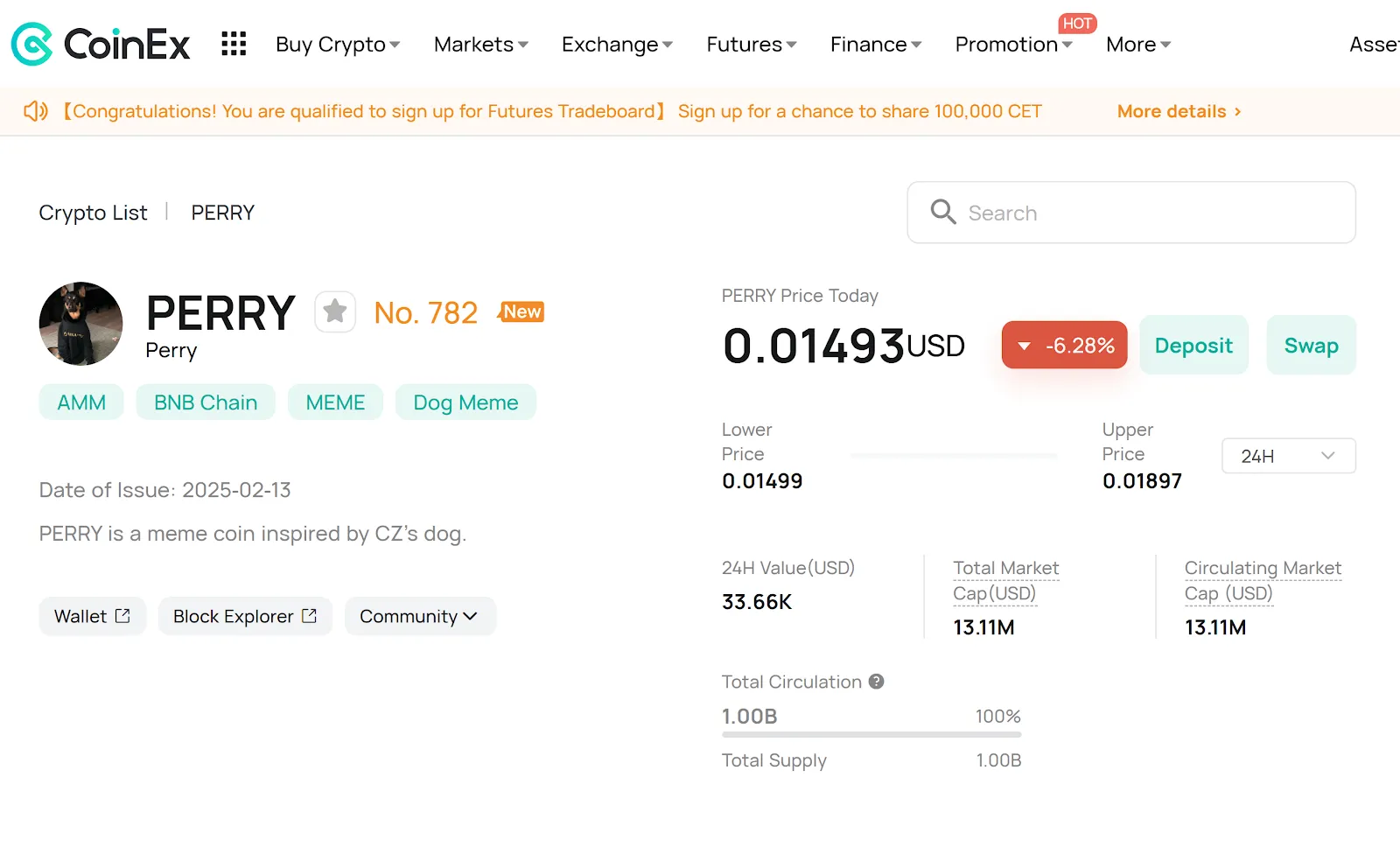The height and width of the screenshot is (847, 1400).
Task: Click the HOT badge above Promotion
Action: coord(1077,24)
